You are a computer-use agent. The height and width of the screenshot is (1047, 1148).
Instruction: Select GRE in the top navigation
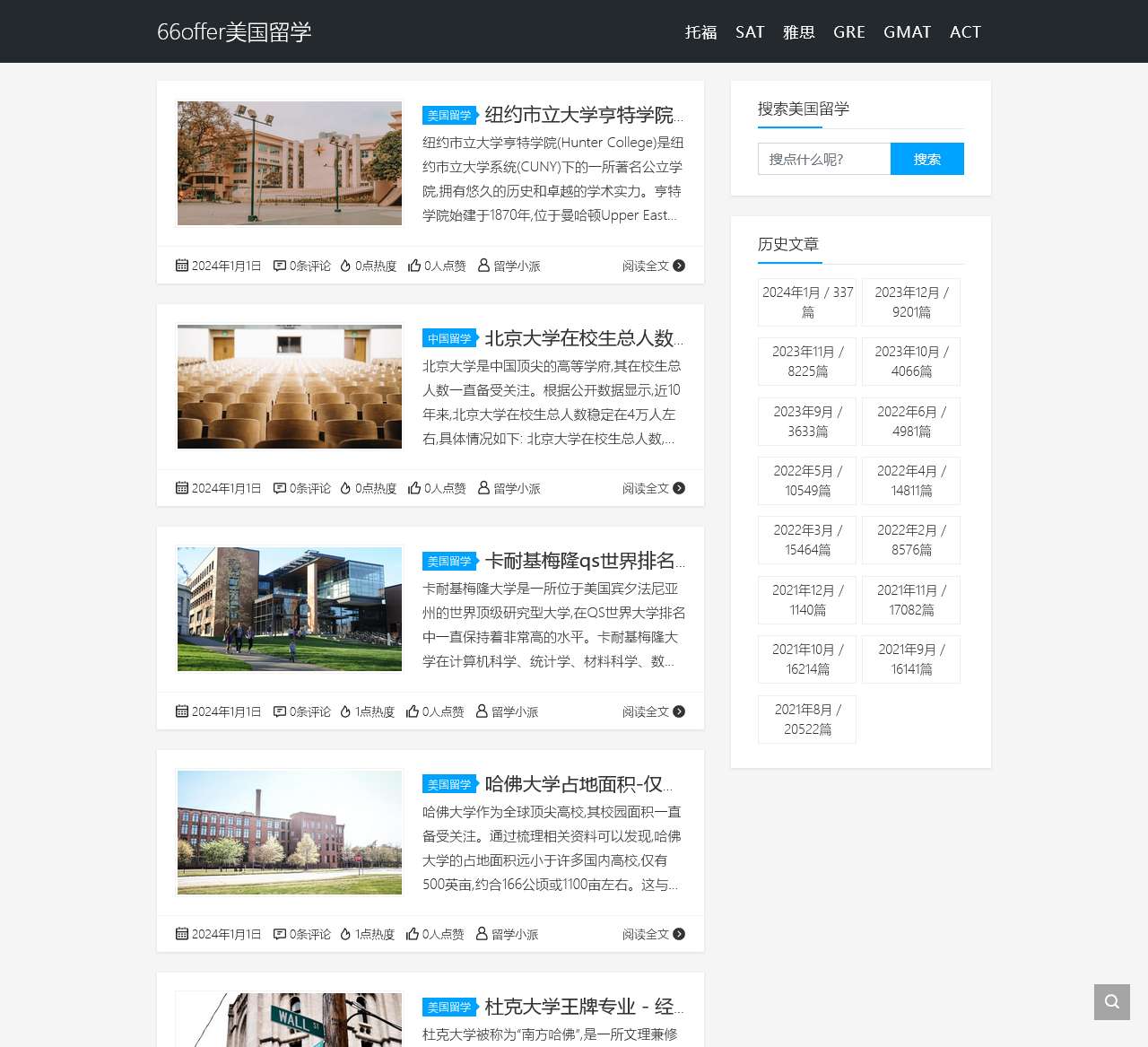point(849,32)
